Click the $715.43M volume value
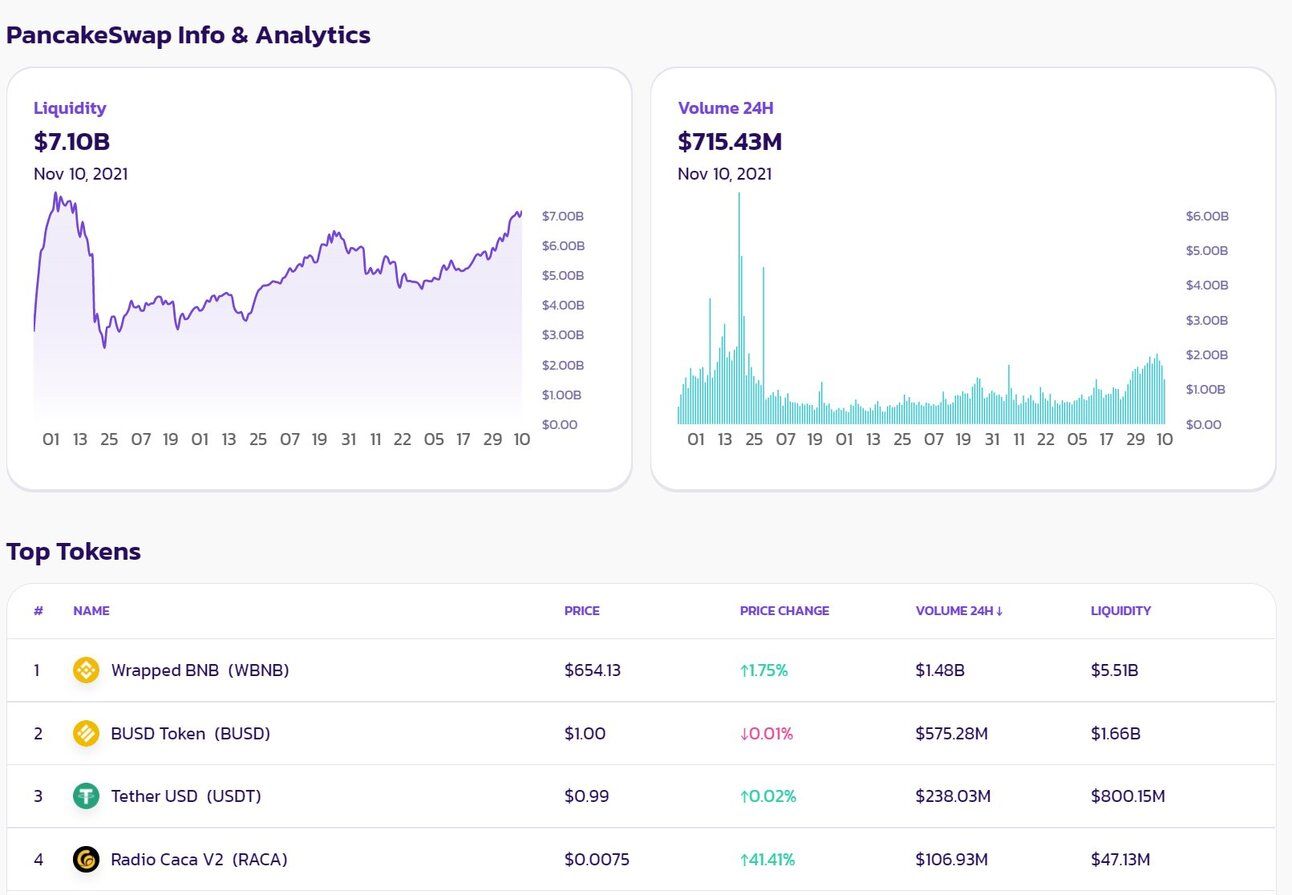The image size is (1292, 895). 730,142
